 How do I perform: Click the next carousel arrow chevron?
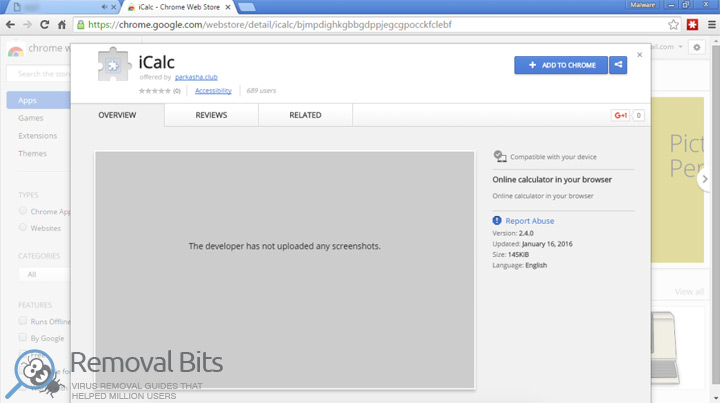[705, 179]
